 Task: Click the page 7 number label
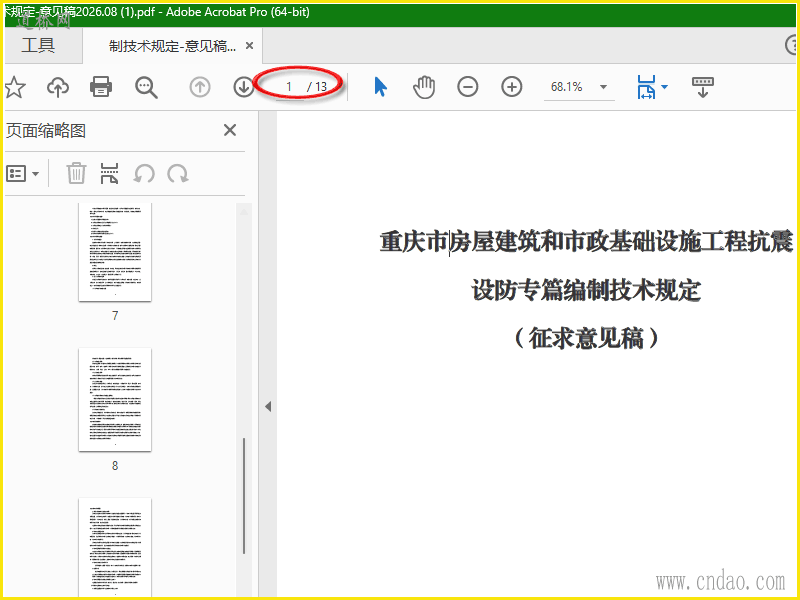[x=115, y=316]
